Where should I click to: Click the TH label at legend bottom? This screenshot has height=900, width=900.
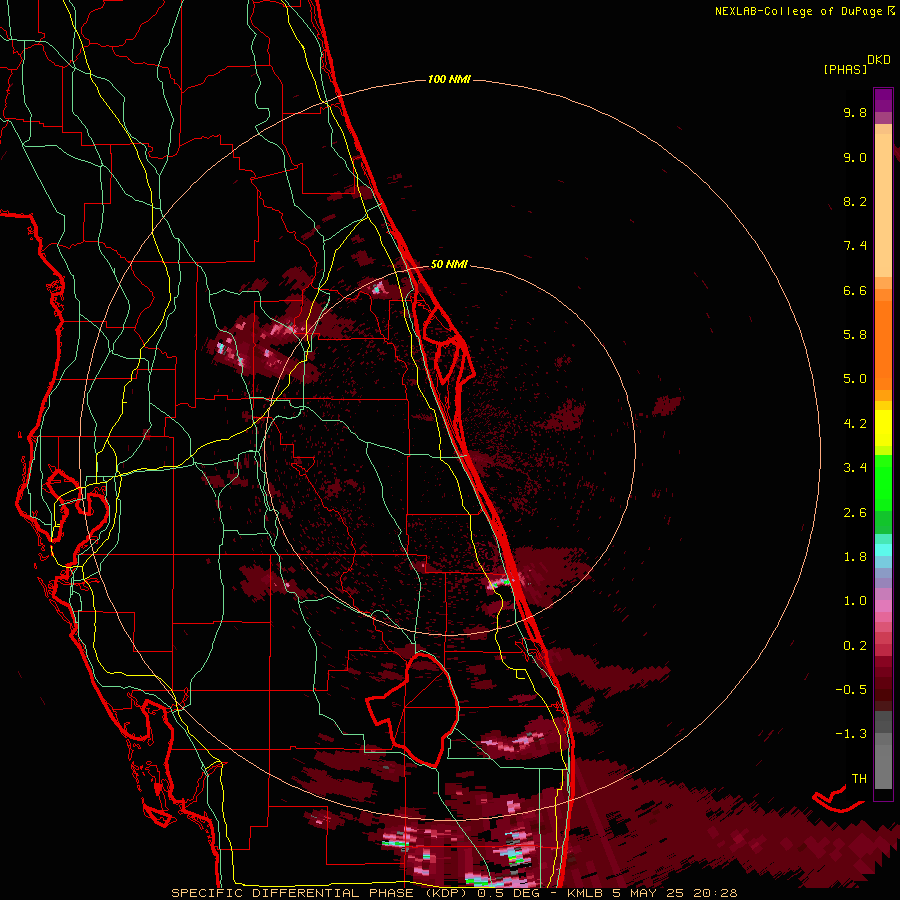tap(859, 779)
